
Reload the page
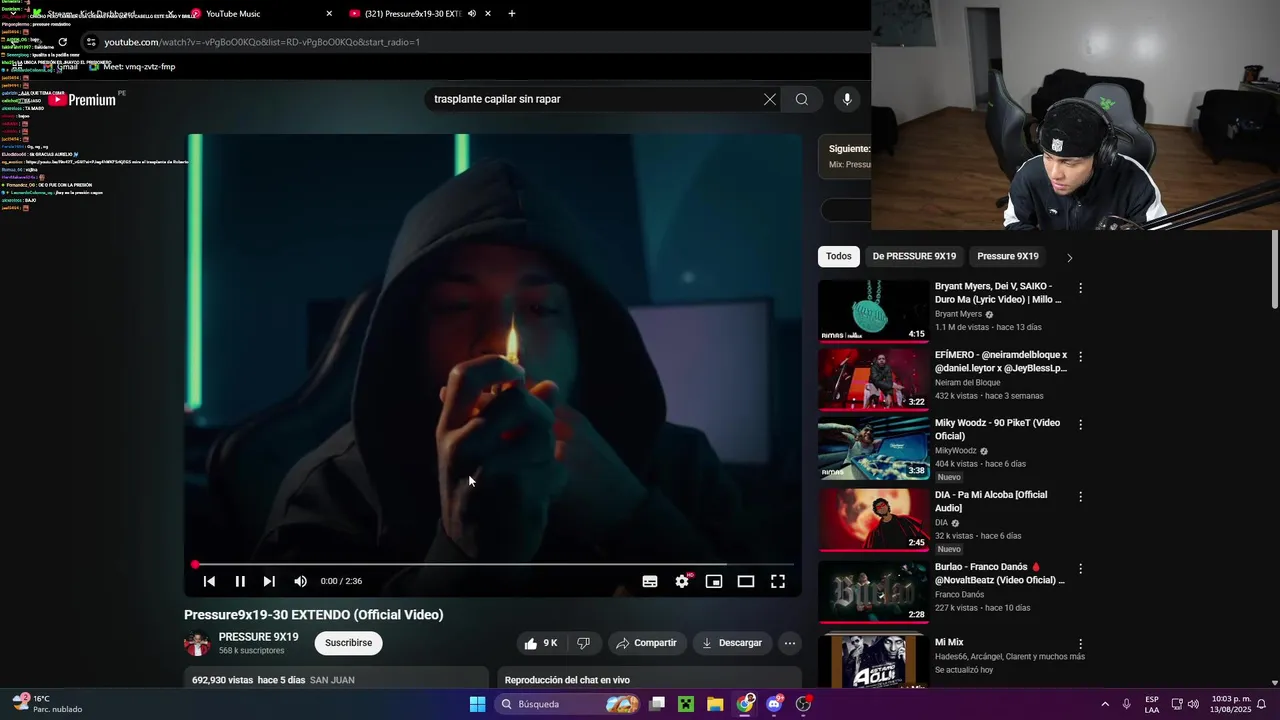coord(62,42)
